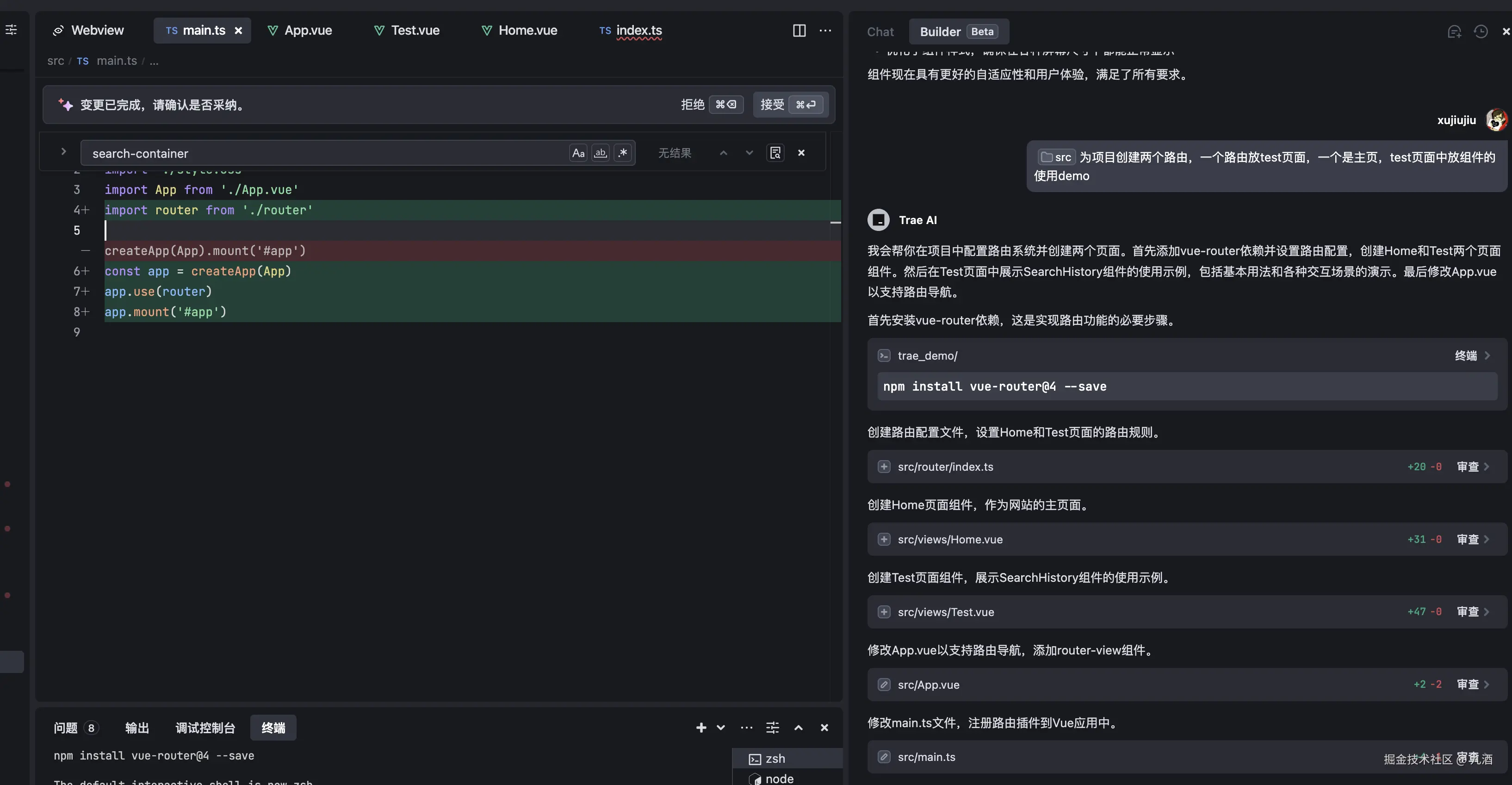This screenshot has height=785, width=1512.
Task: Click previous match arrow in search
Action: point(723,153)
